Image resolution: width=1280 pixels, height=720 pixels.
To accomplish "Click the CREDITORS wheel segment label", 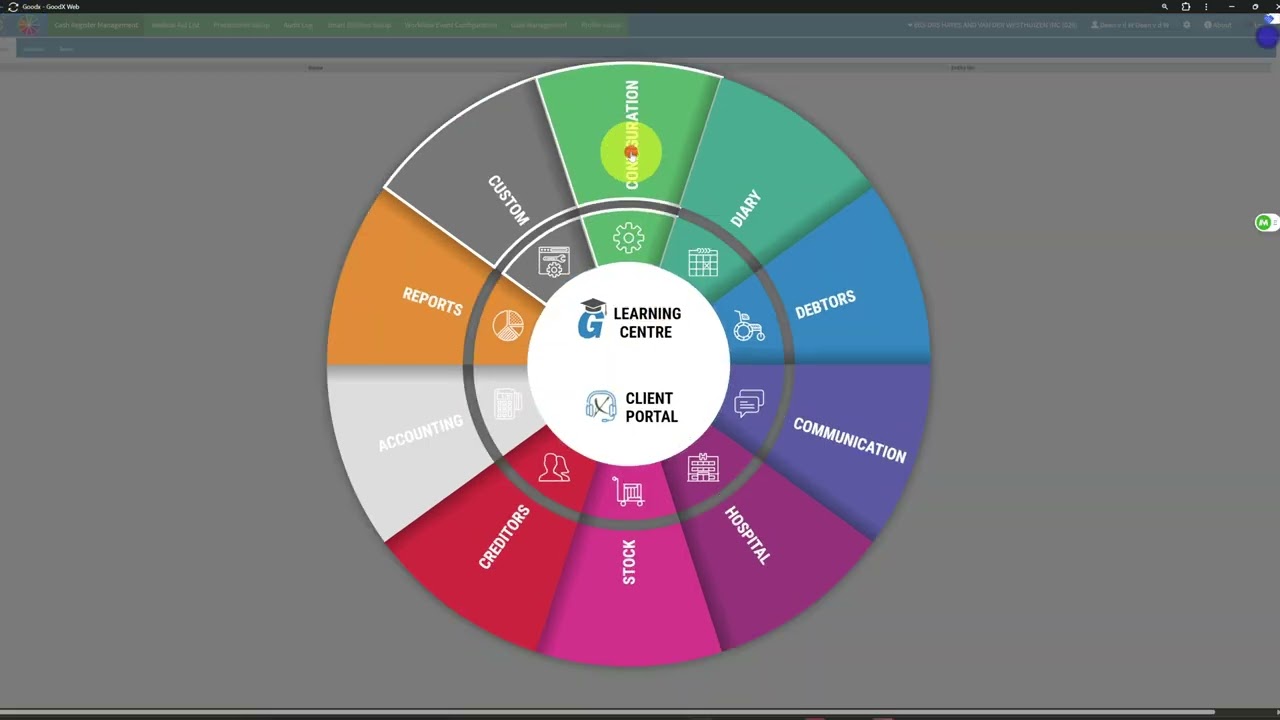I will [x=504, y=537].
